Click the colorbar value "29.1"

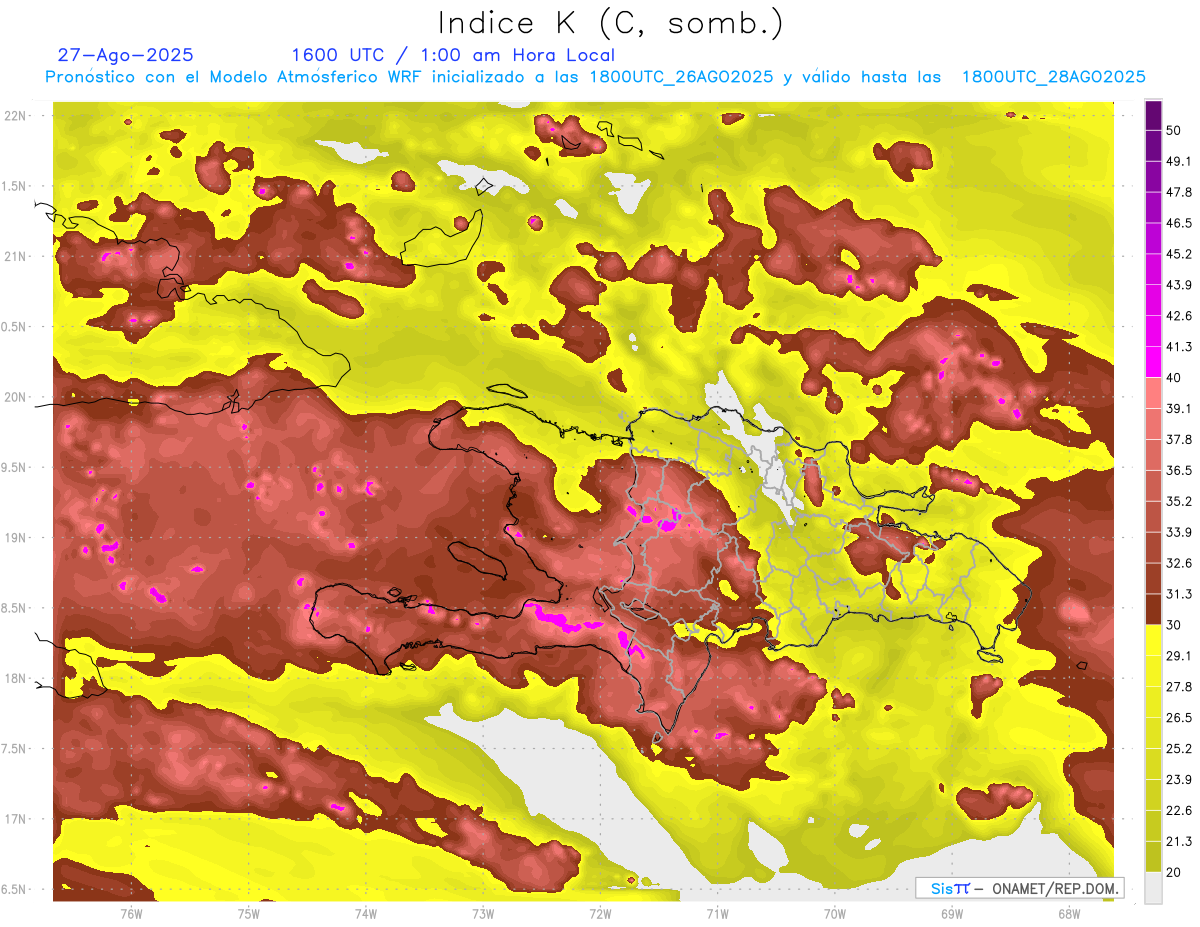1179,656
